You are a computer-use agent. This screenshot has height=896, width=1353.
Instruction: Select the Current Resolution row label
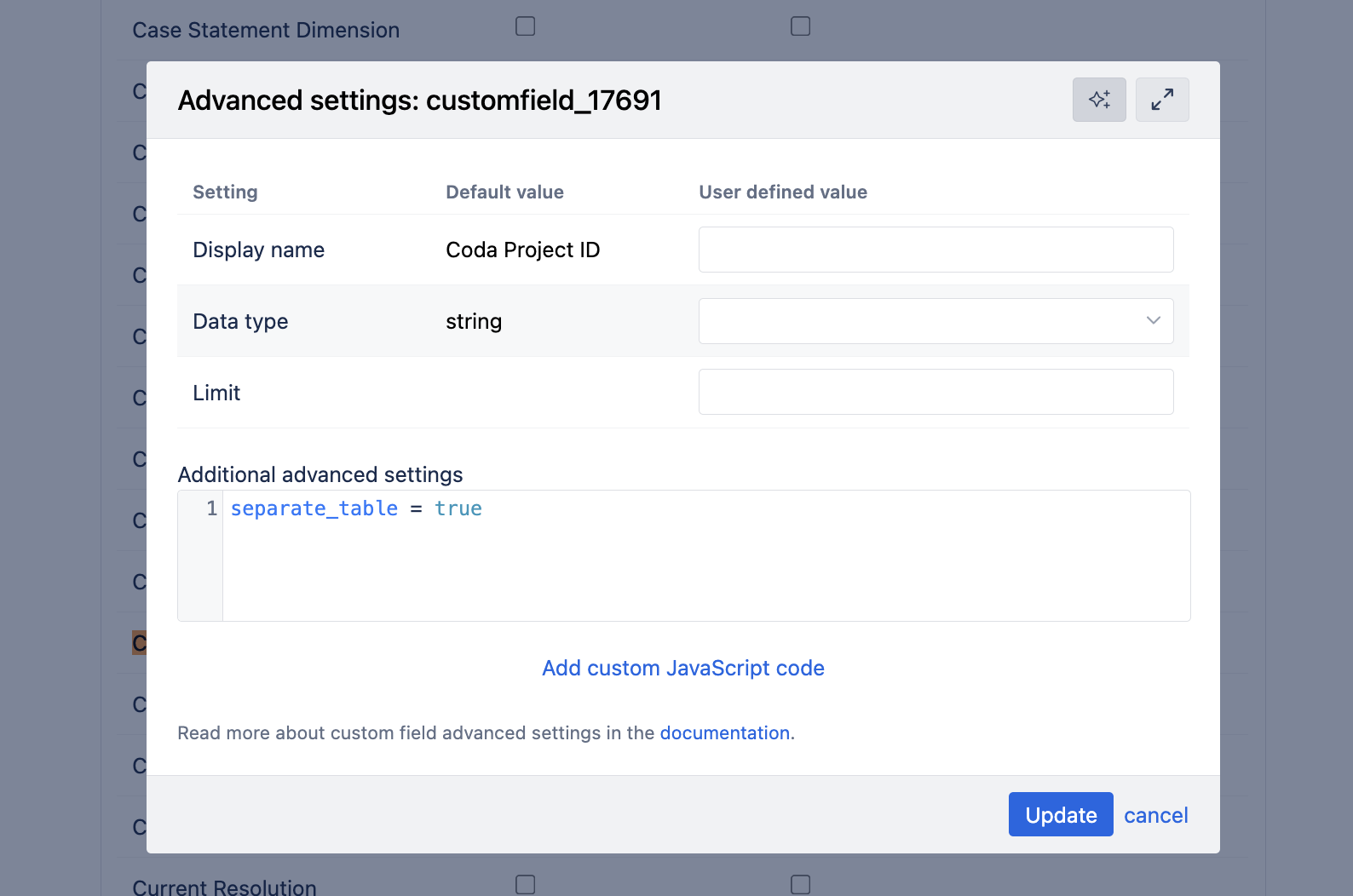[224, 887]
